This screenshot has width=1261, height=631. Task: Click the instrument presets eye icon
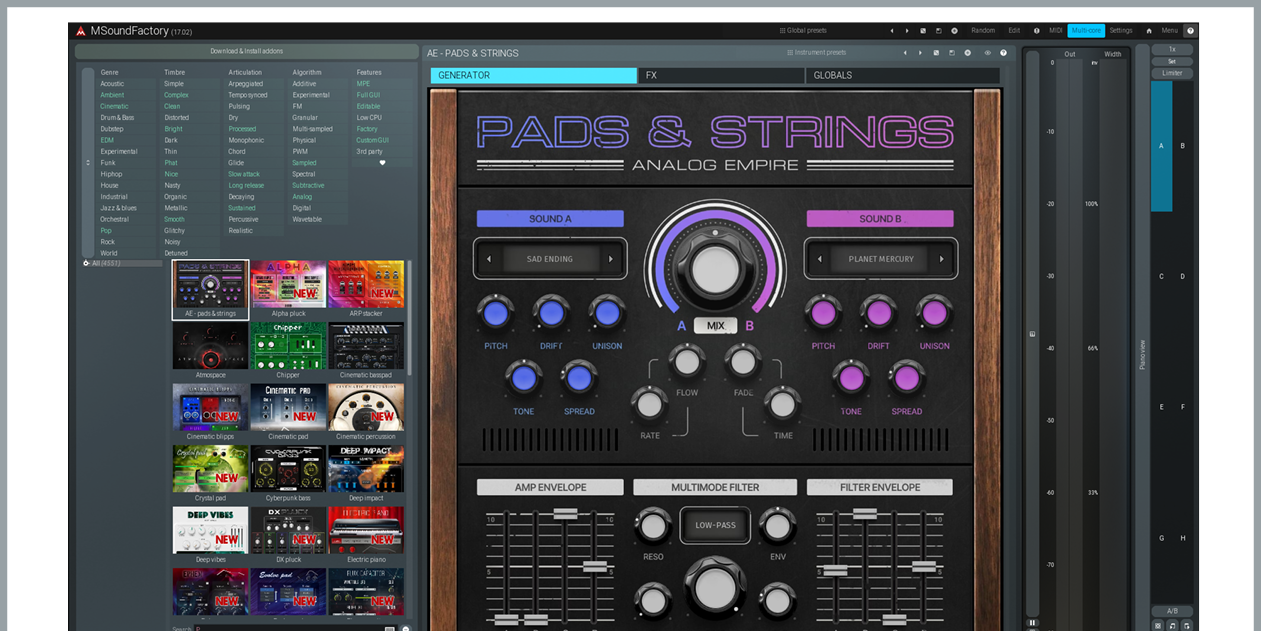point(987,53)
